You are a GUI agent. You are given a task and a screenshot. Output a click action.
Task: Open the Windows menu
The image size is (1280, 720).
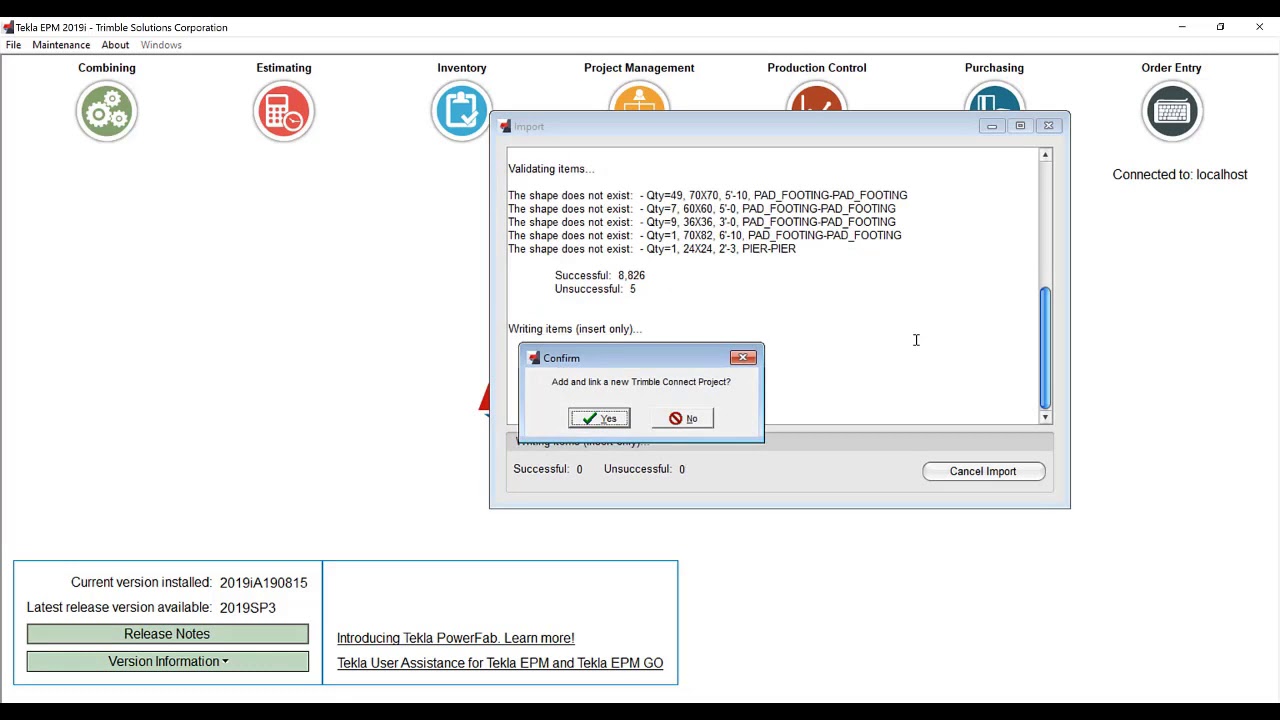[x=161, y=45]
